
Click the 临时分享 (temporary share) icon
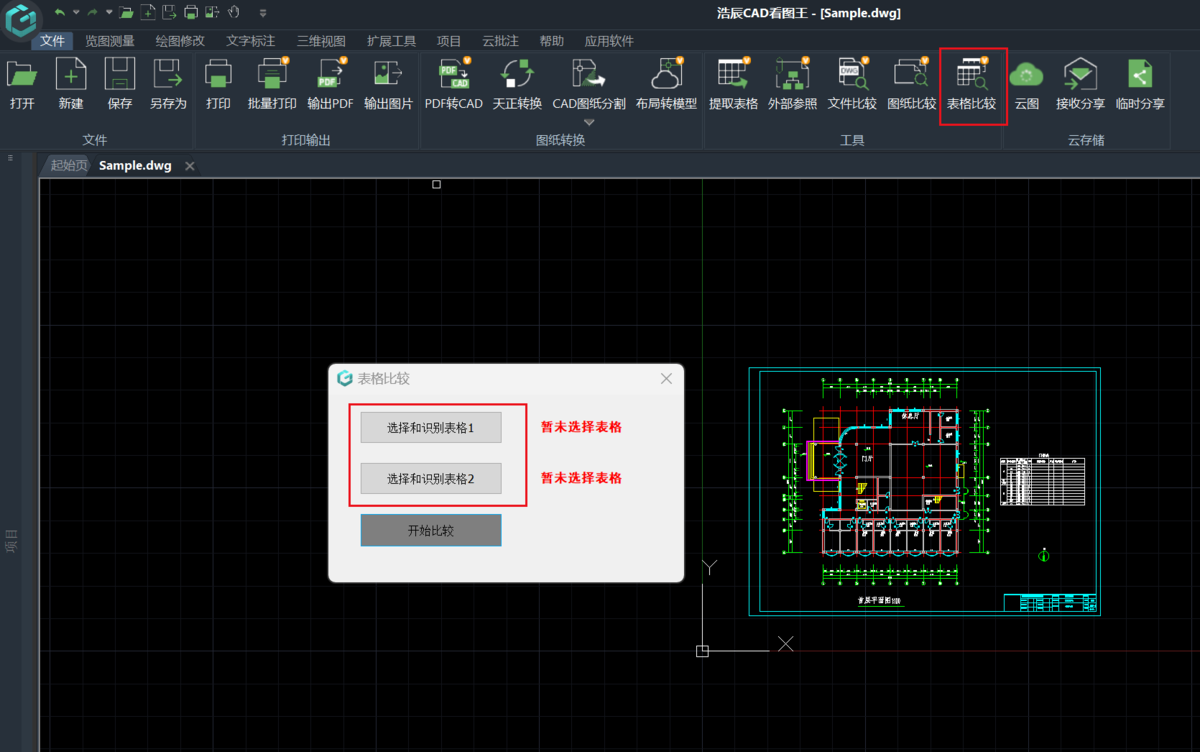coord(1140,83)
